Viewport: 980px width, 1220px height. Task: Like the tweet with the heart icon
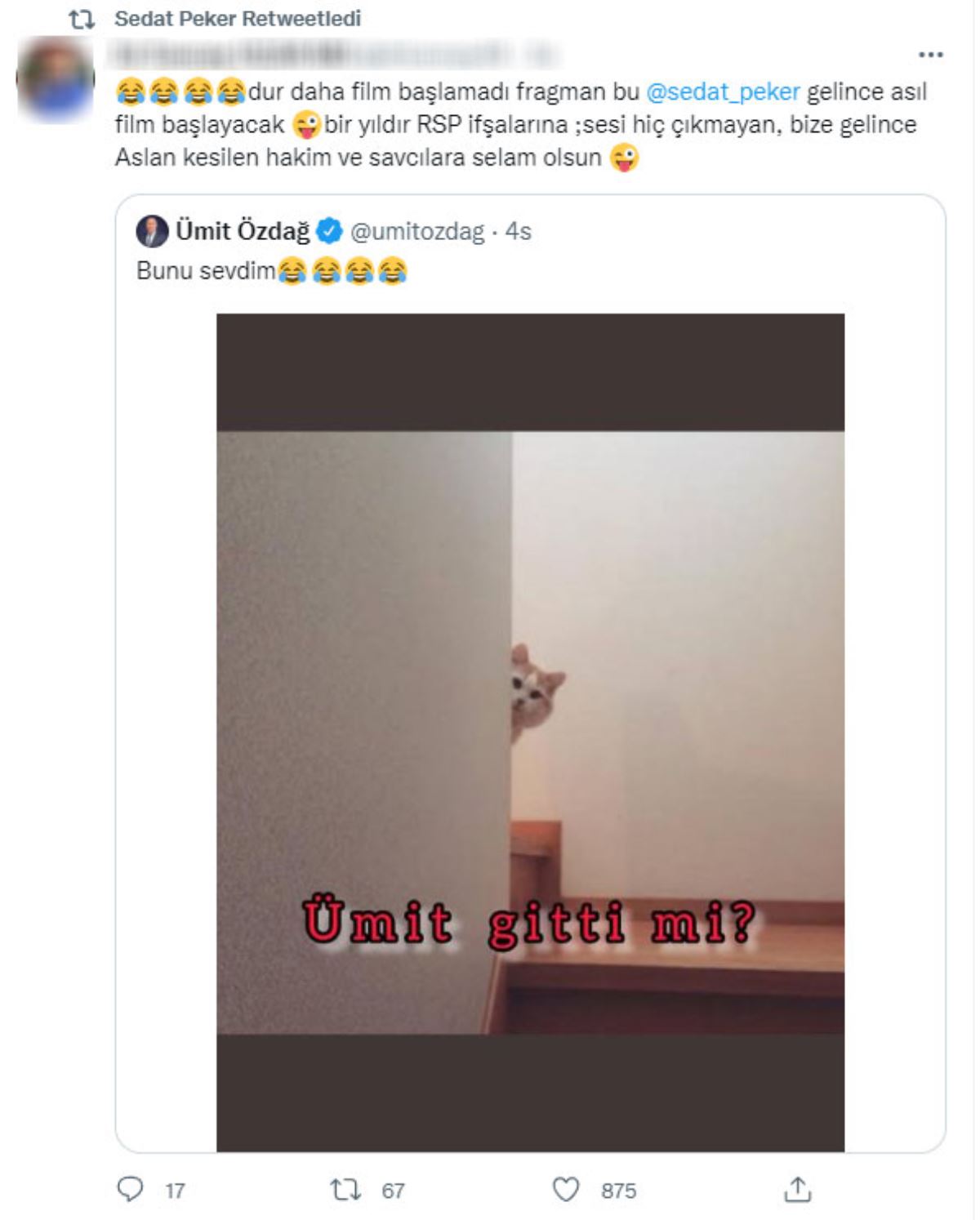(x=565, y=1190)
